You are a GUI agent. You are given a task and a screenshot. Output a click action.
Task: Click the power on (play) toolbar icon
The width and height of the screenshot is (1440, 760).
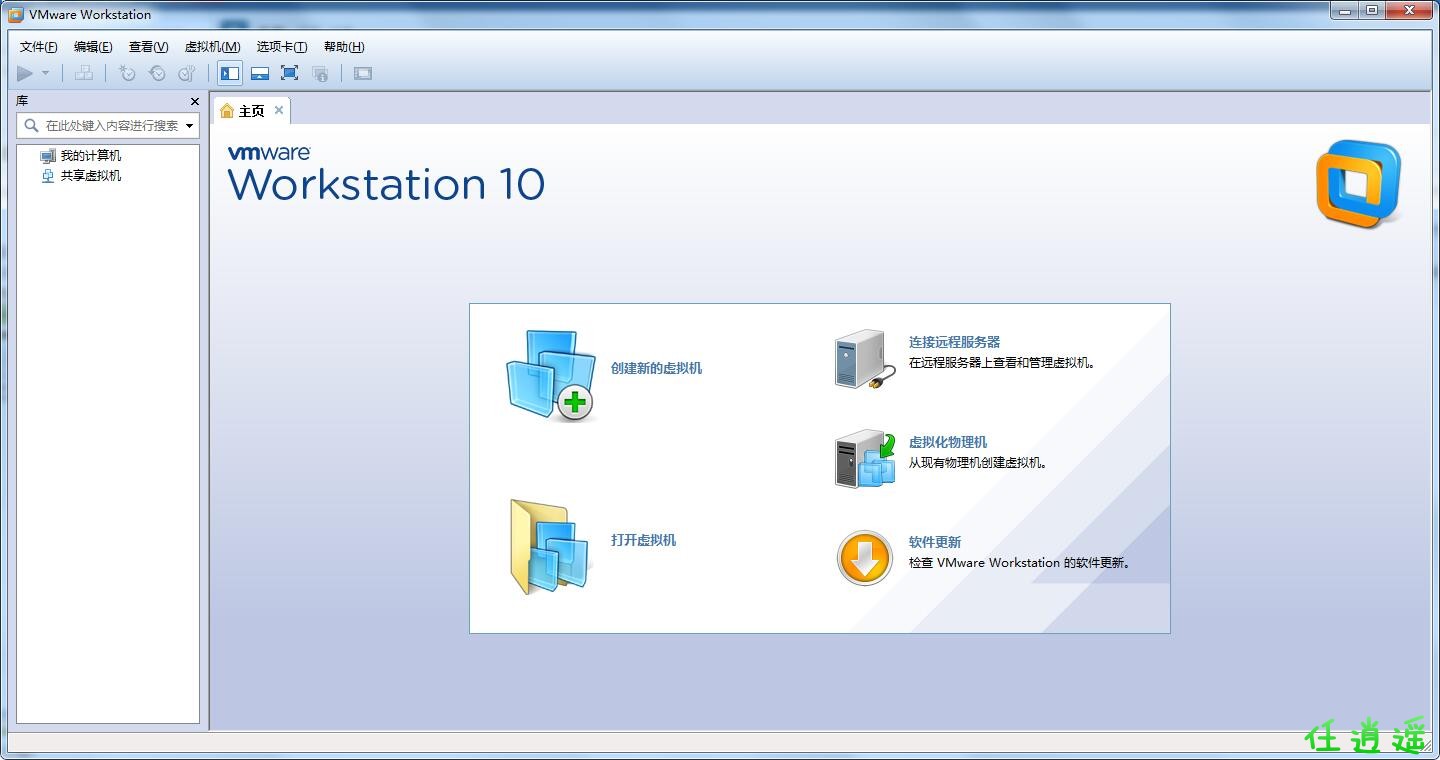(x=25, y=73)
